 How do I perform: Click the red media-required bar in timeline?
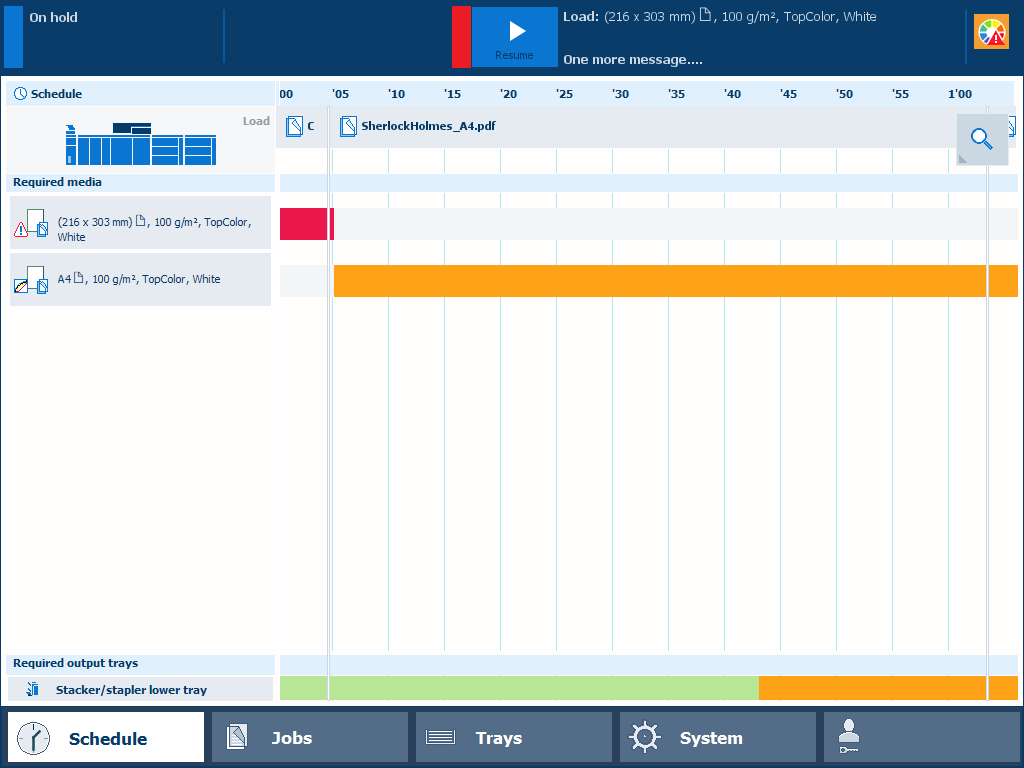click(306, 224)
